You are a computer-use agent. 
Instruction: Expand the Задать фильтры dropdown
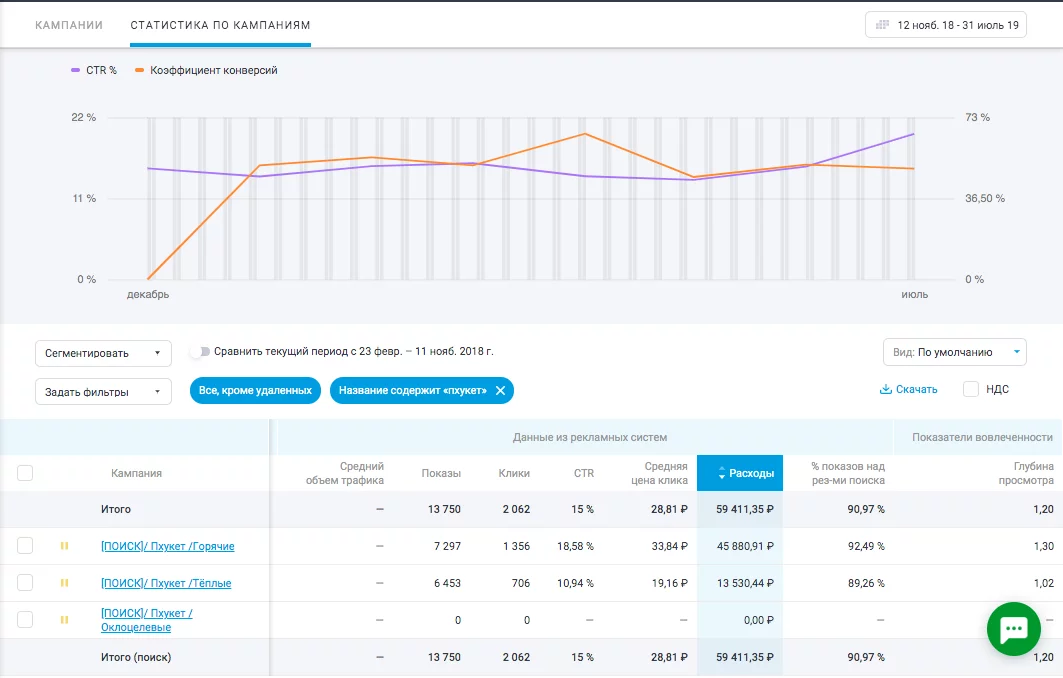(103, 392)
